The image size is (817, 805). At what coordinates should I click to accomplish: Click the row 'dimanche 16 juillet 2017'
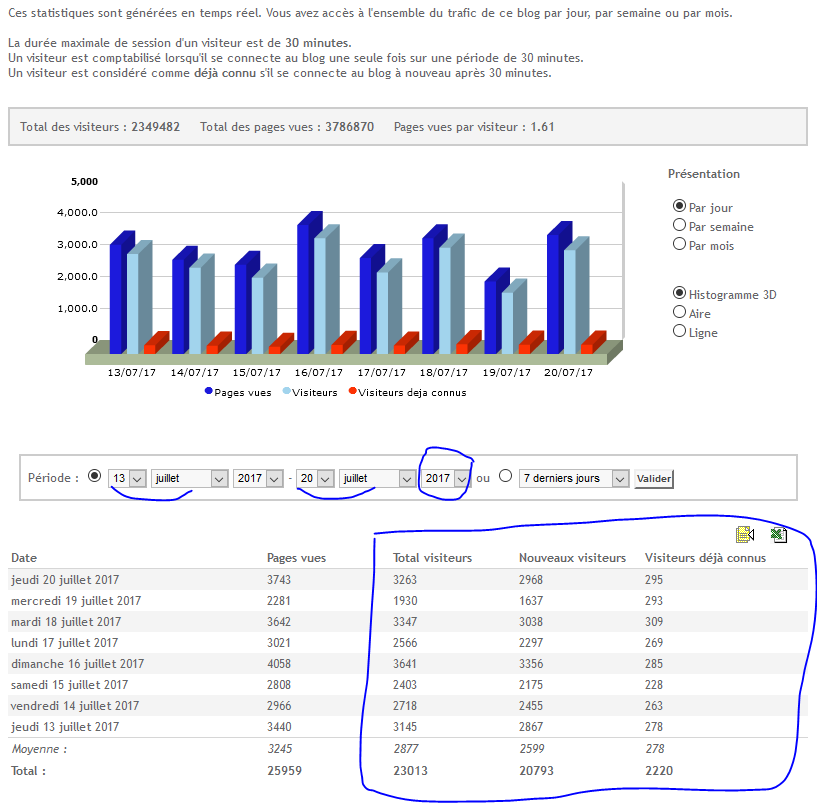[x=408, y=664]
